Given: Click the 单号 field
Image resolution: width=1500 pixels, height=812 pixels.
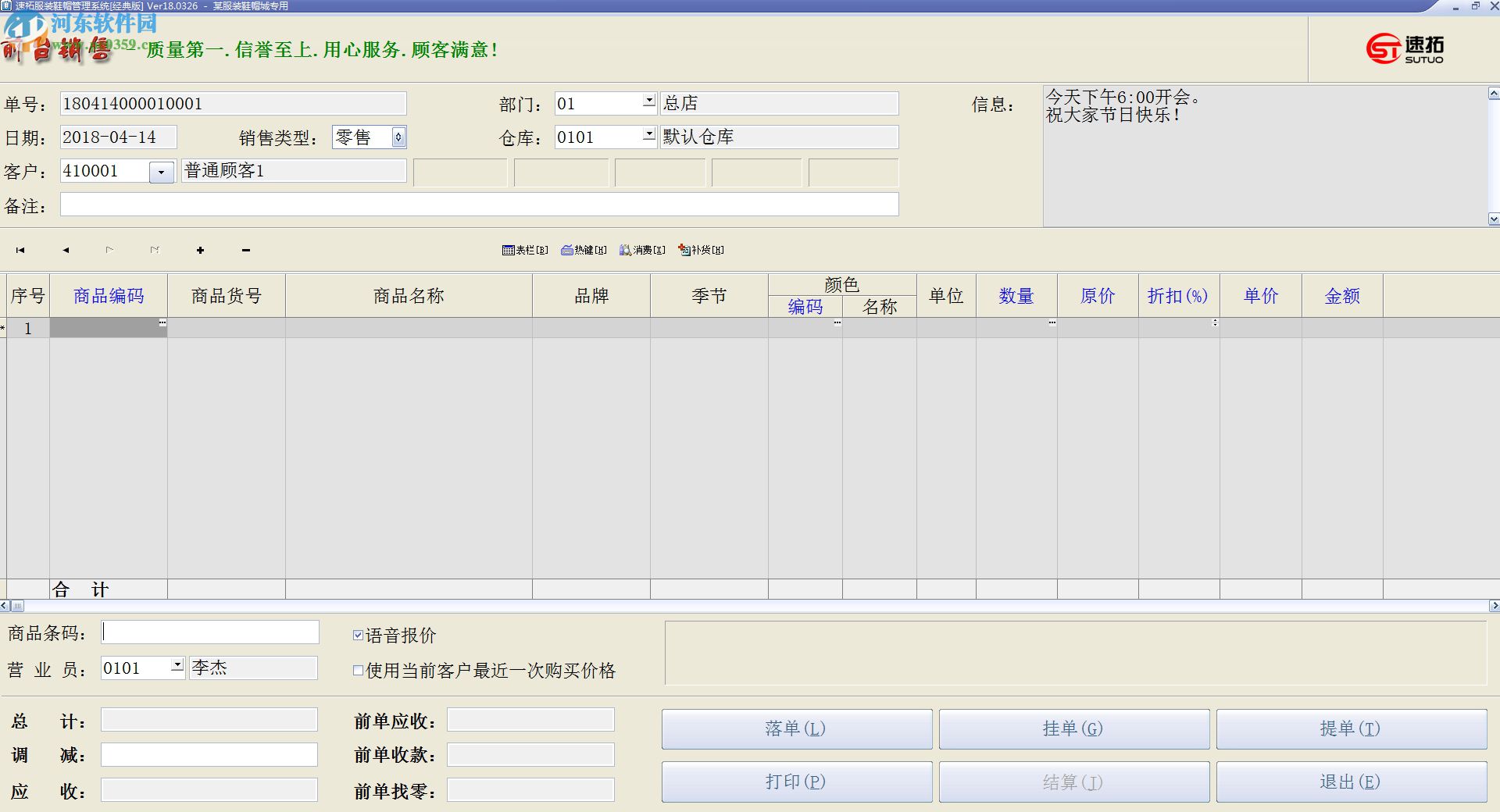Looking at the screenshot, I should coord(234,104).
